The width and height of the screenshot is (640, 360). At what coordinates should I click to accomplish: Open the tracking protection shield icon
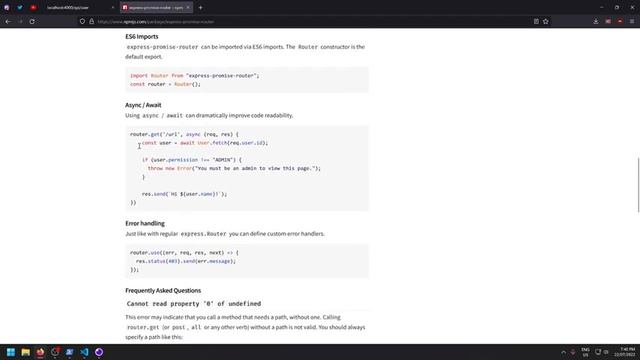tap(82, 21)
